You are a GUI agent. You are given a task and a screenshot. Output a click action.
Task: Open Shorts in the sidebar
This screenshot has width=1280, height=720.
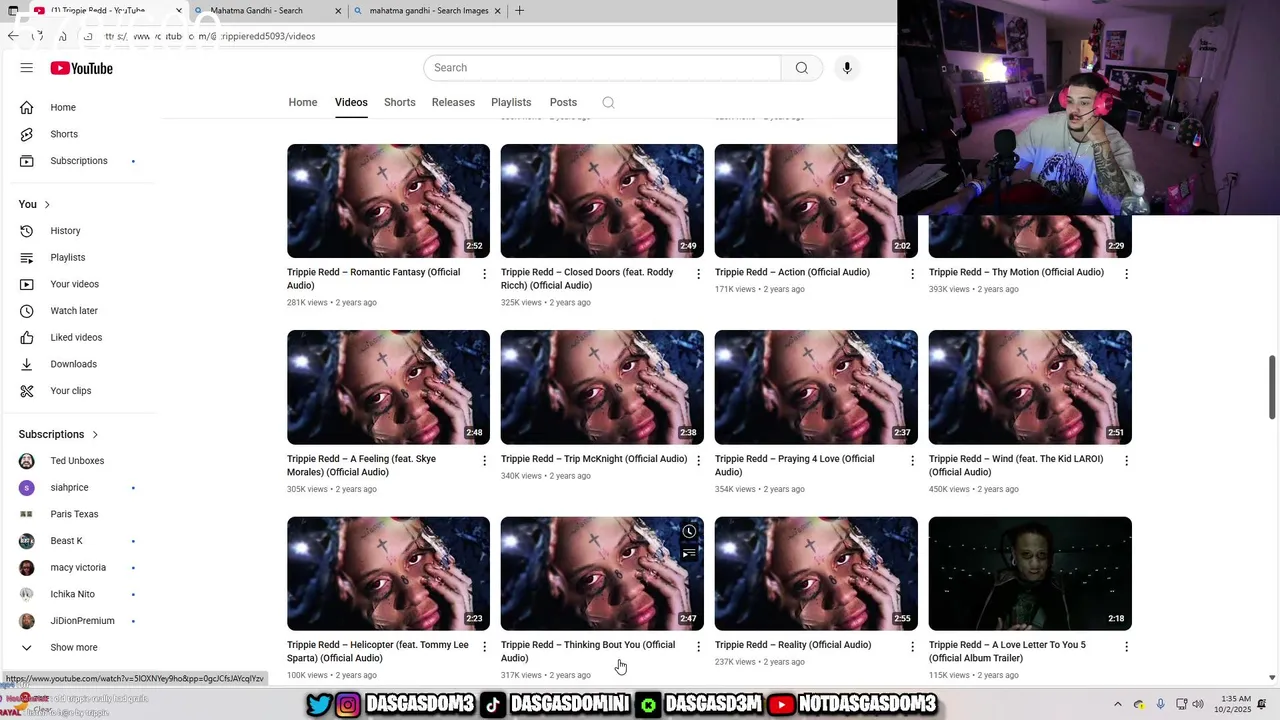coord(80,134)
